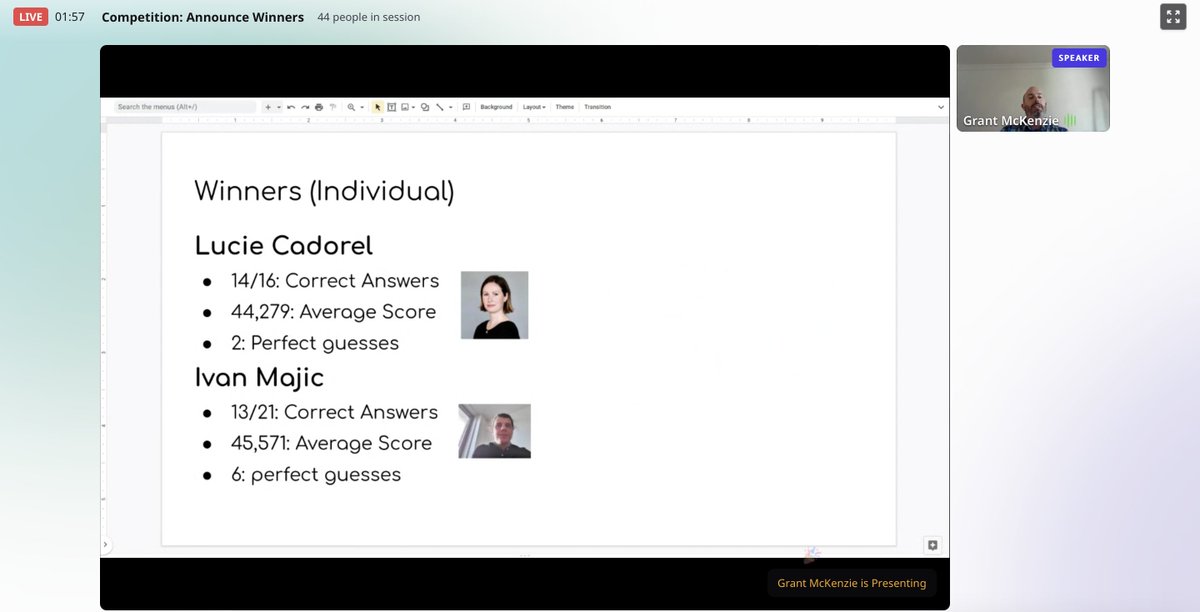
Task: Open the new slide layout dropdown arrow
Action: click(x=278, y=107)
